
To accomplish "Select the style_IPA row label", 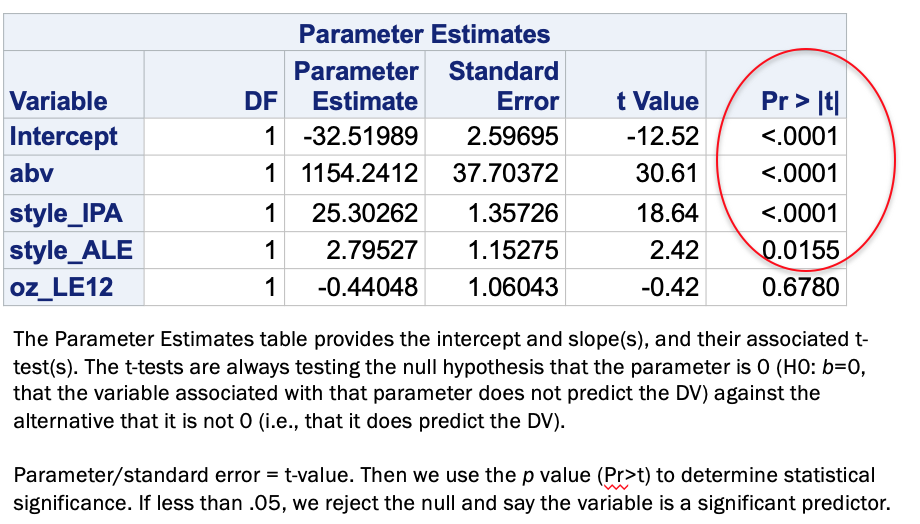I will 66,213.
